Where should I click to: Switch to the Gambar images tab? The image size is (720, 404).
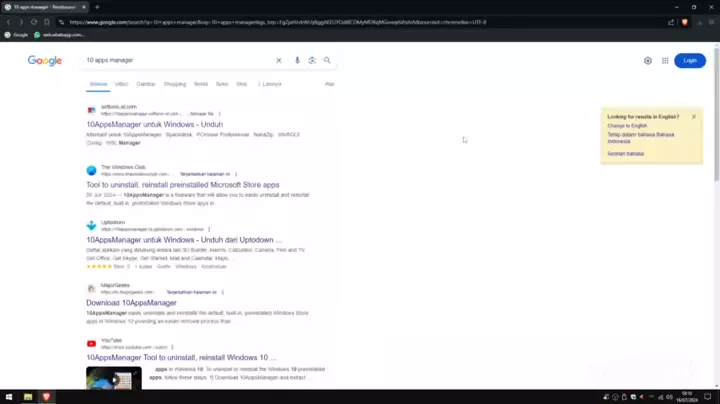(x=145, y=84)
